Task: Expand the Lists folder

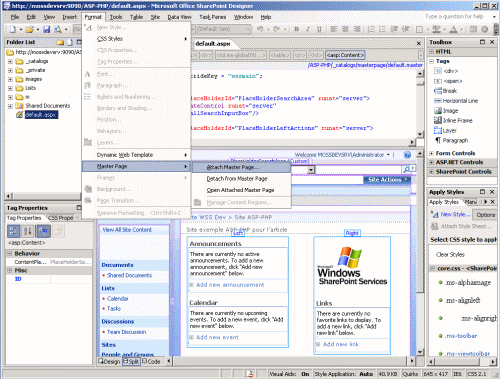Action: pos(10,88)
